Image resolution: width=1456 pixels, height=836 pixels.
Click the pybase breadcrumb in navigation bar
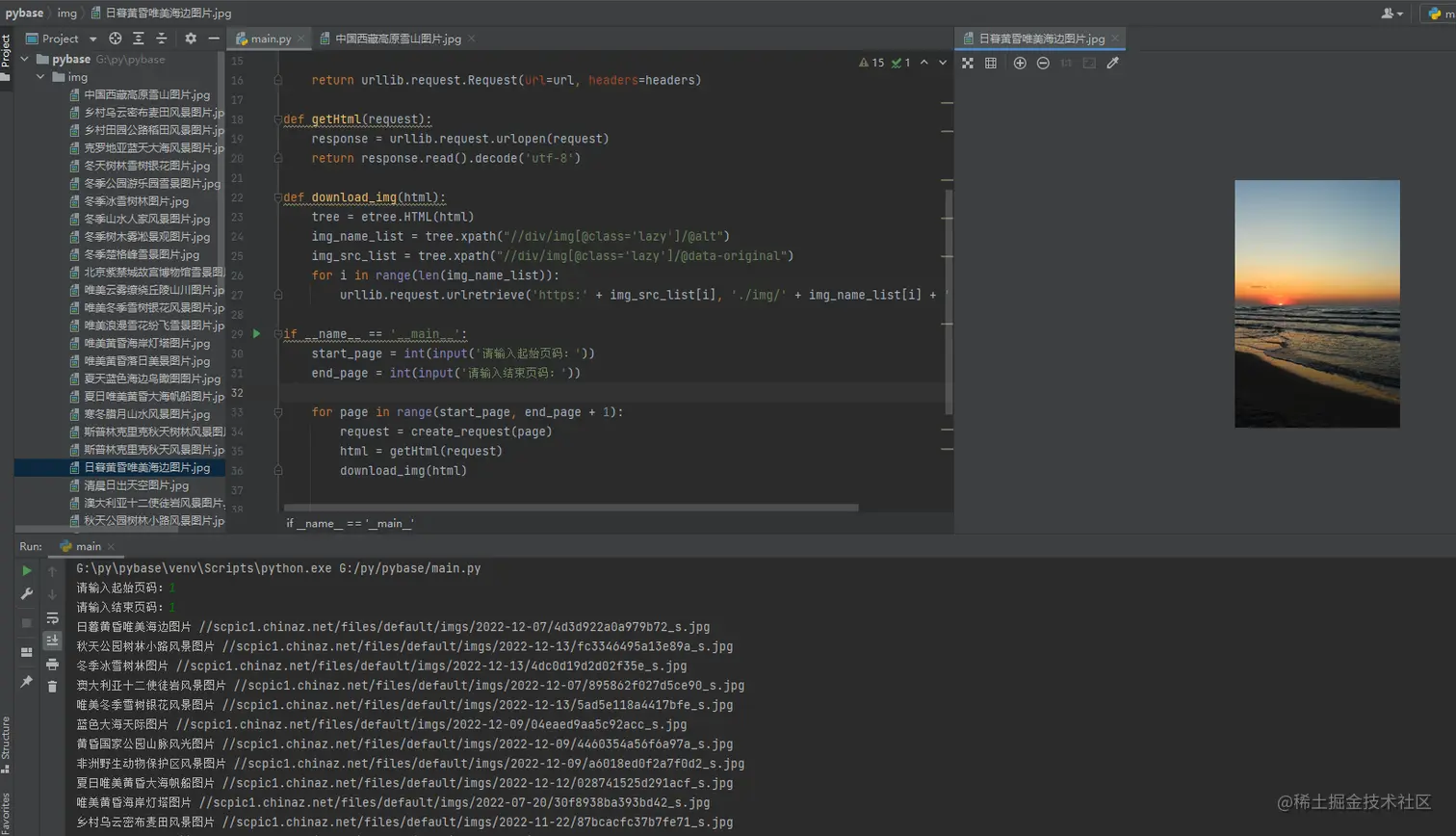(x=24, y=13)
